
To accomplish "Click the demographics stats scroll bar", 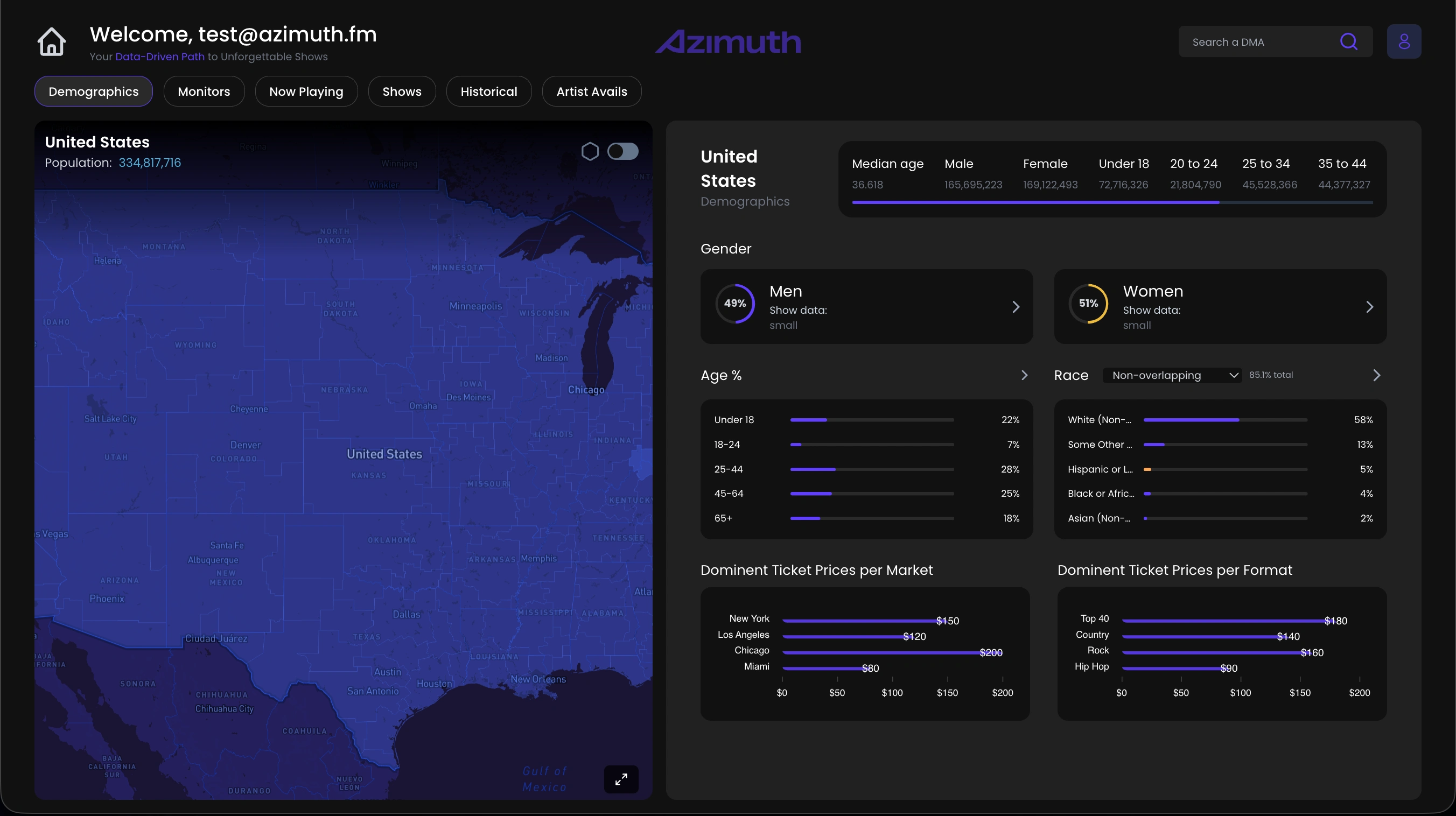I will pyautogui.click(x=1035, y=202).
